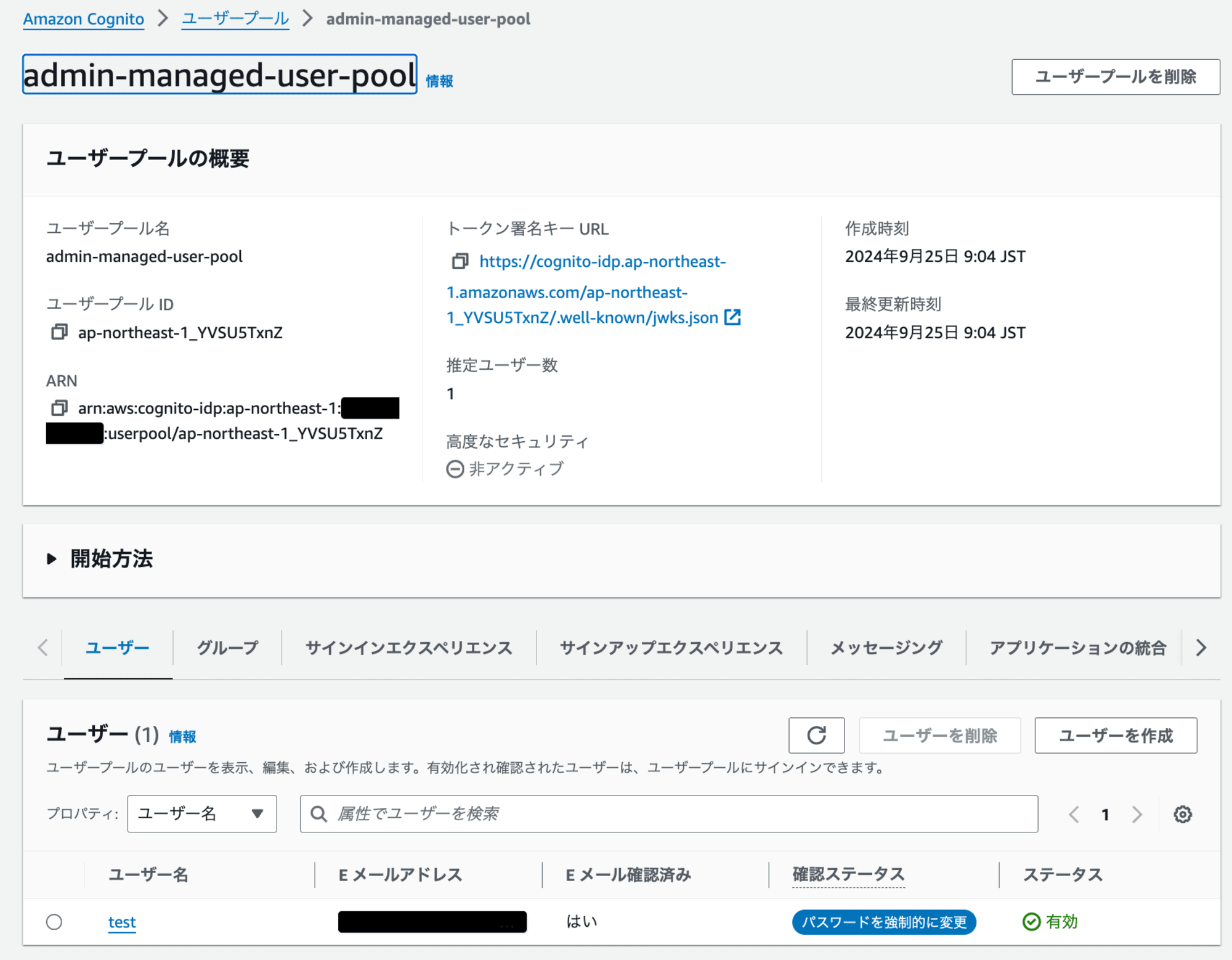Viewport: 1232px width, 960px height.
Task: Click the ユーザープールの概要 heading
Action: pos(148,158)
